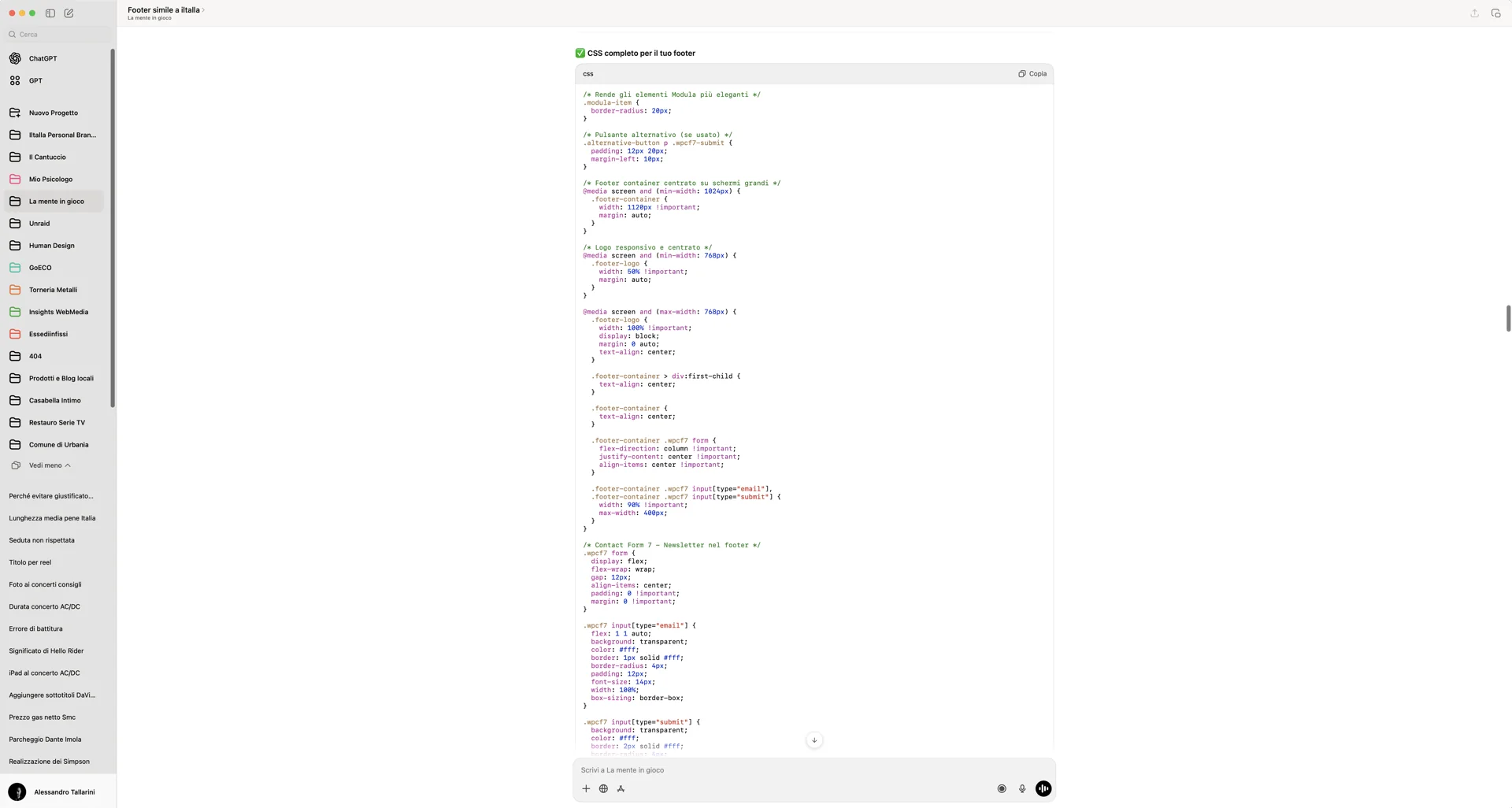Viewport: 1512px width, 808px height.
Task: Click the main conversation scrollbar thumb
Action: point(1508,318)
